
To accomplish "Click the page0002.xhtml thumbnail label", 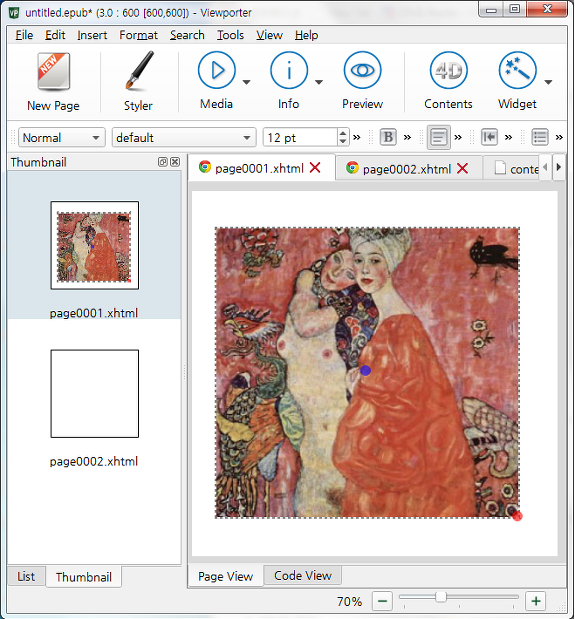I will click(94, 461).
